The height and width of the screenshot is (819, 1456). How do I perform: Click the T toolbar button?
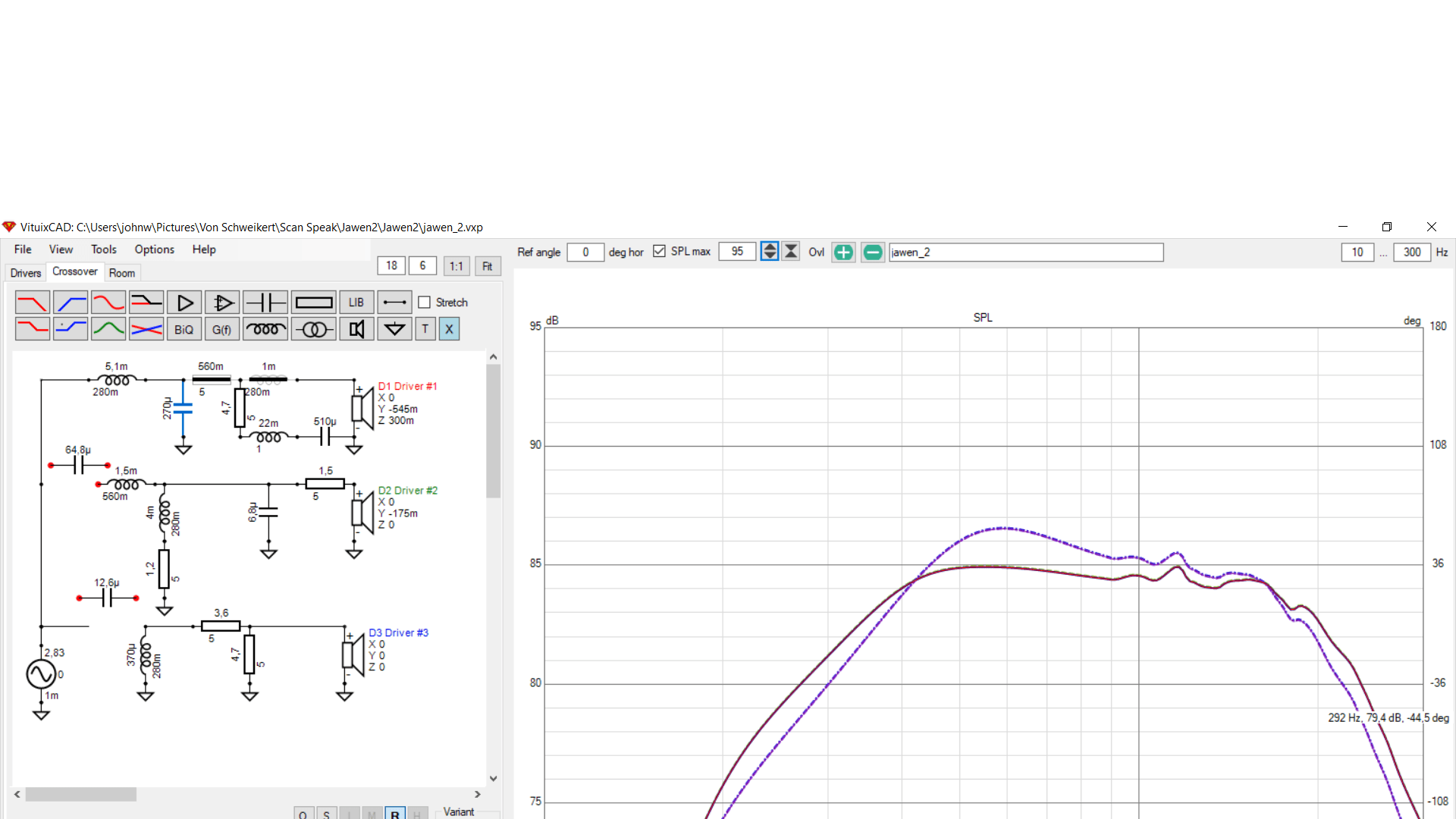[x=425, y=329]
